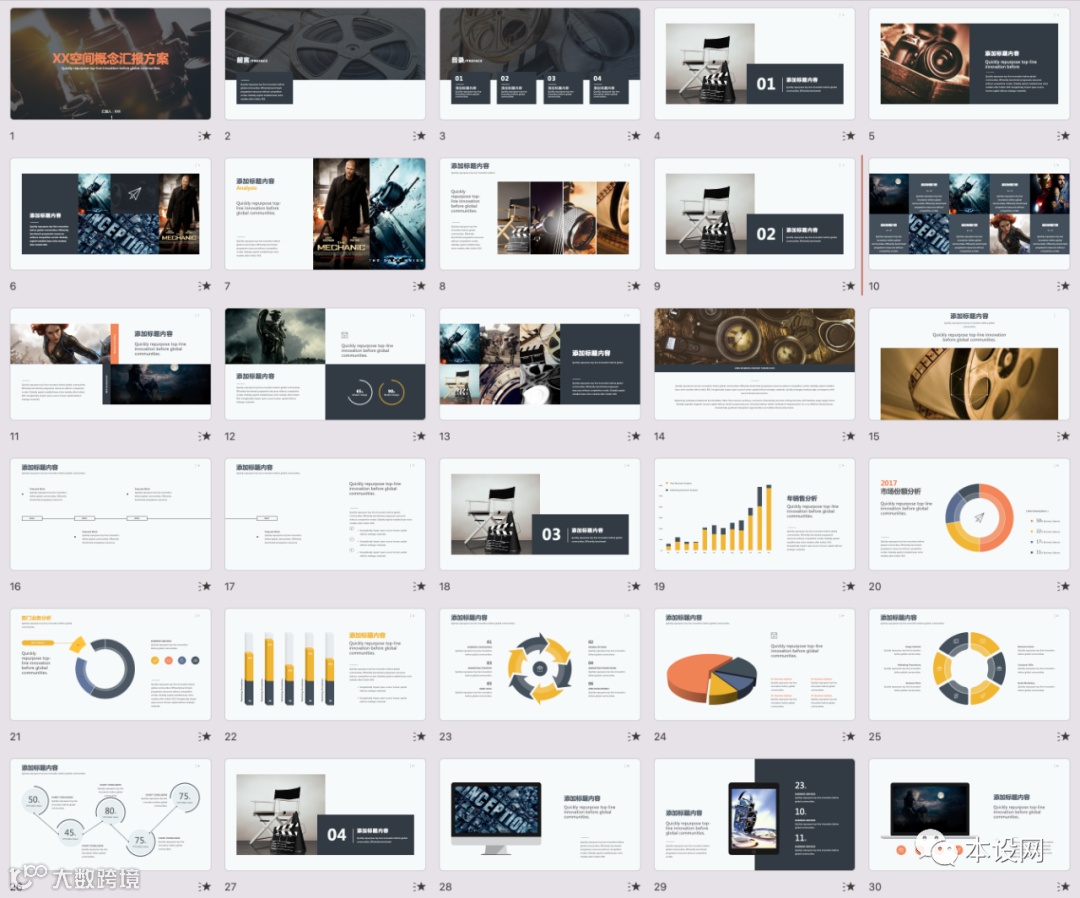The height and width of the screenshot is (898, 1080).
Task: Click the animation star icon under slide 25
Action: point(1064,736)
